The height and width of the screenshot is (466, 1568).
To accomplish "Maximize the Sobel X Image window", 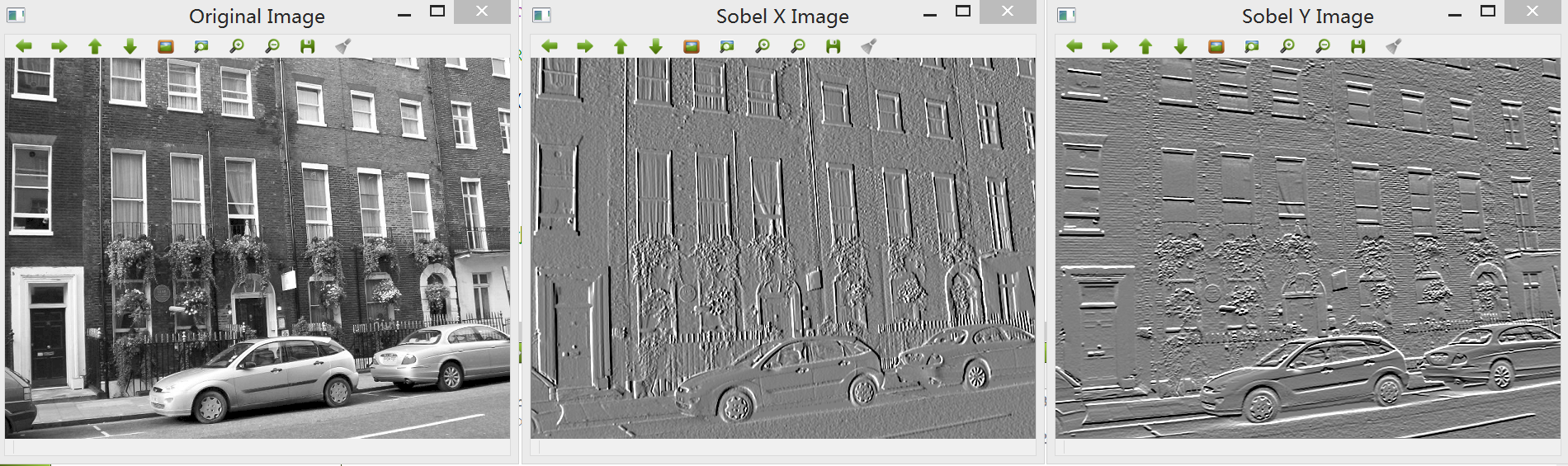I will [962, 12].
